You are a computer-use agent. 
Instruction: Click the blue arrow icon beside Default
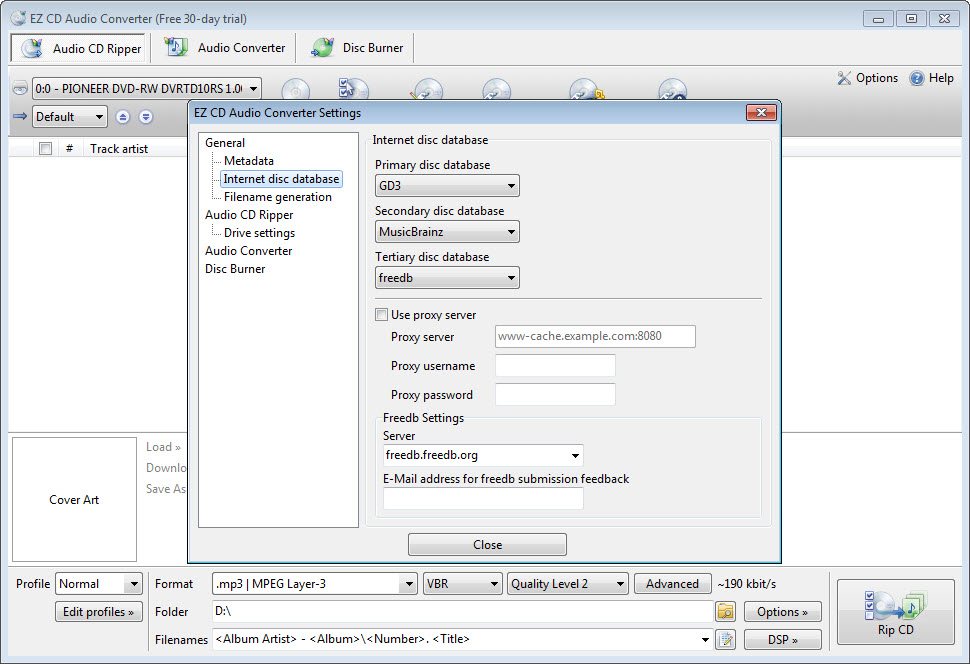point(20,116)
